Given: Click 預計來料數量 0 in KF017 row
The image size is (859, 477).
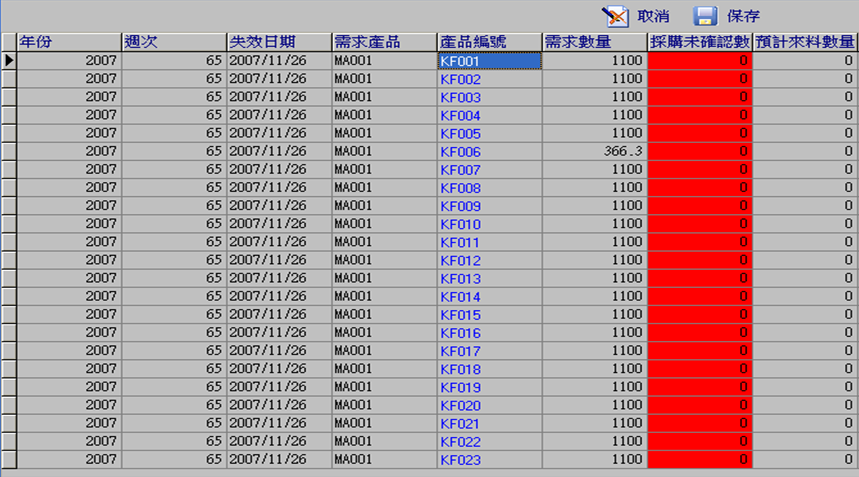Looking at the screenshot, I should [805, 350].
